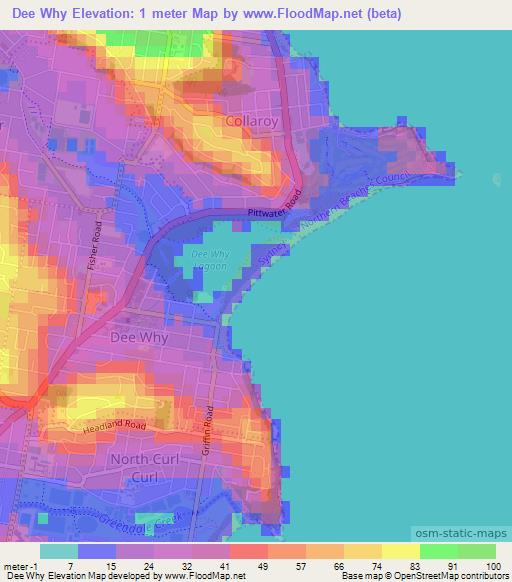The width and height of the screenshot is (512, 582).
Task: Click the orange 66 meter legend swatch
Action: pos(325,551)
